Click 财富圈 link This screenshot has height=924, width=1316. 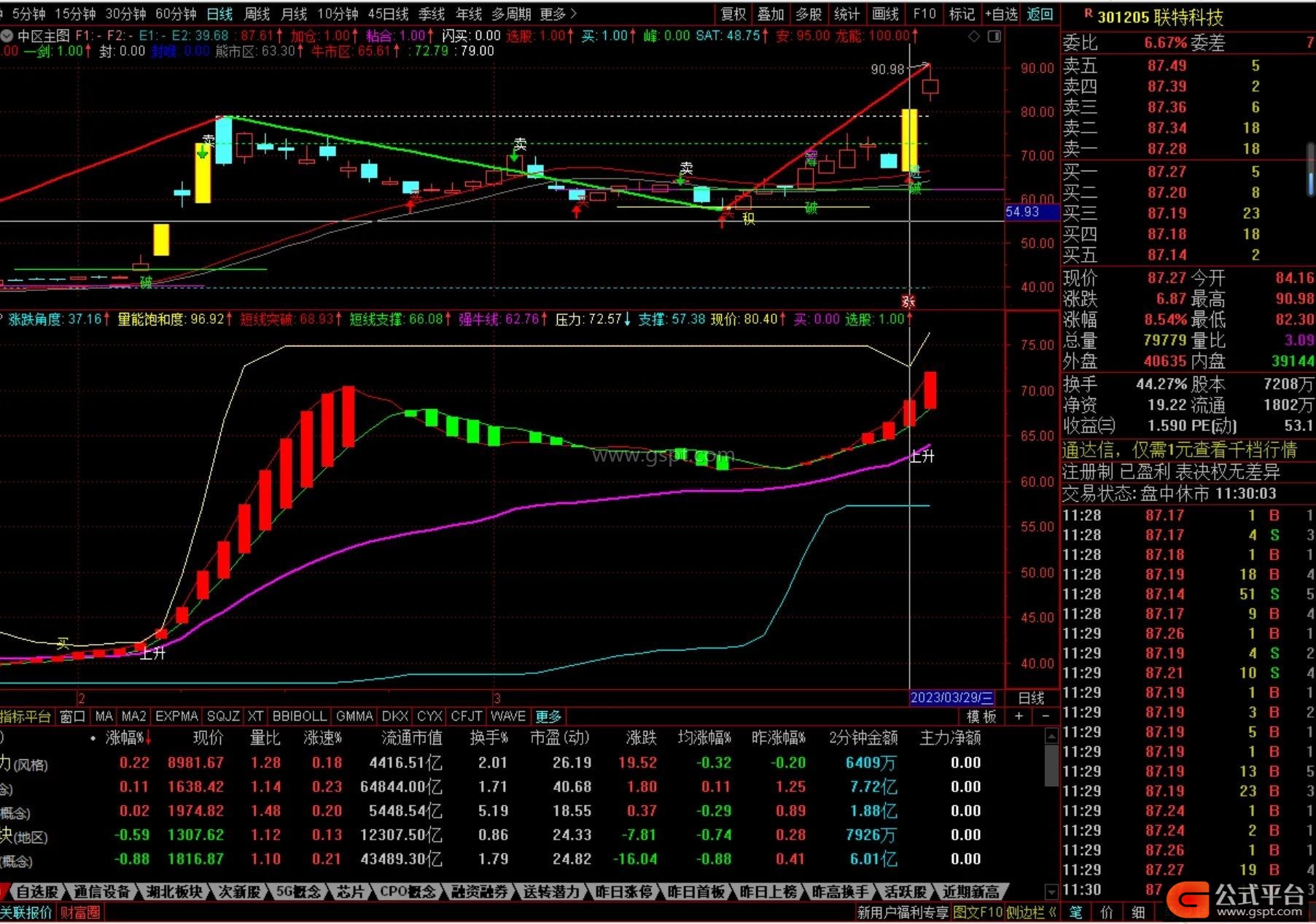coord(79,912)
